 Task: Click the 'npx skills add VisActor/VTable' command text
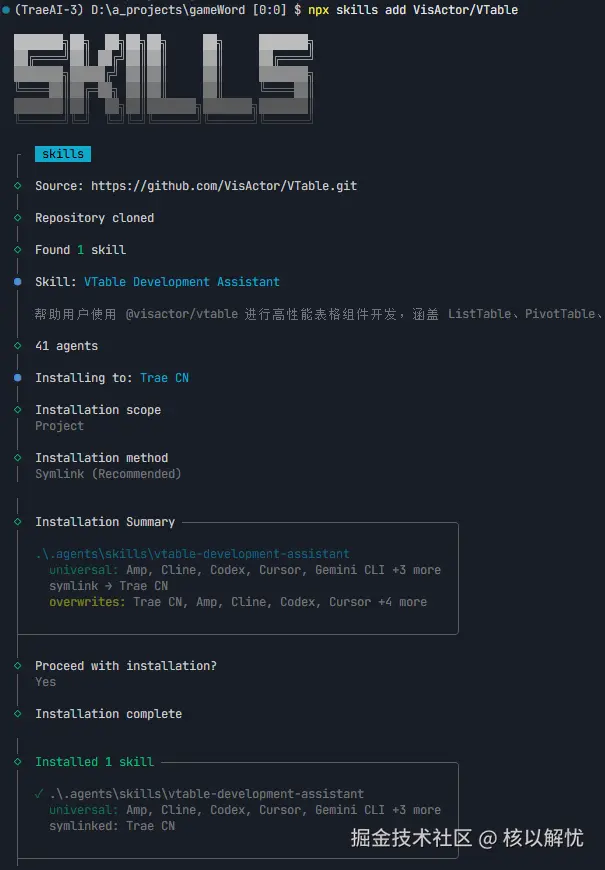(413, 10)
